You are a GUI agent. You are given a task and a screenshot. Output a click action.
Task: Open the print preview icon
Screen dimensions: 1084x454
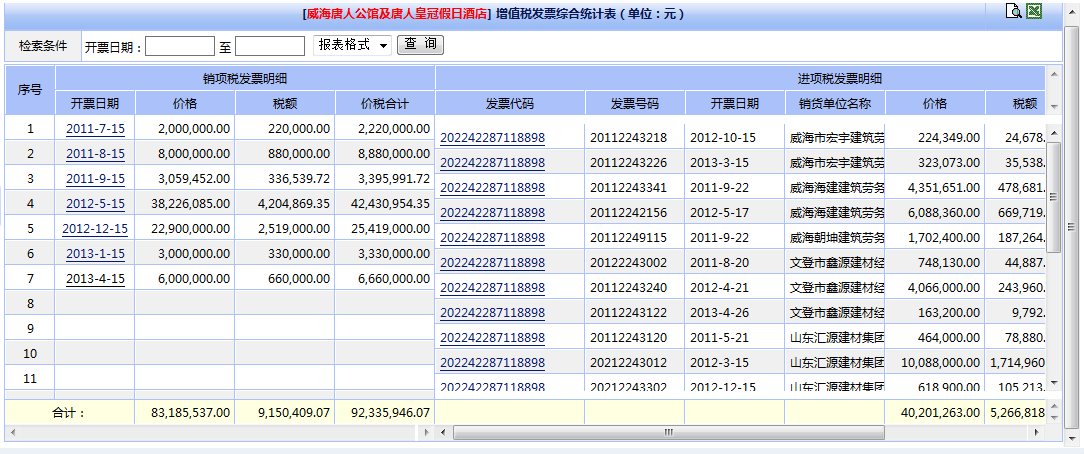1014,12
